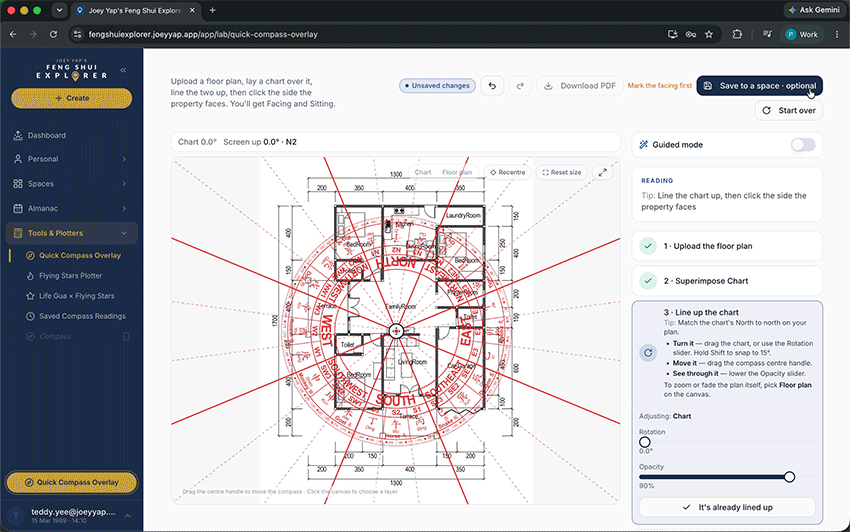This screenshot has width=850, height=532.
Task: Click the step 3 rotate icon
Action: [648, 353]
